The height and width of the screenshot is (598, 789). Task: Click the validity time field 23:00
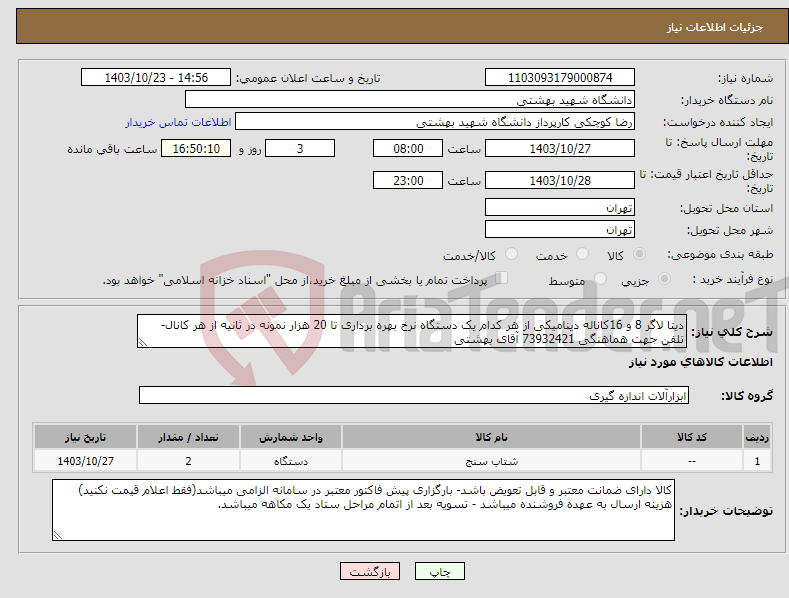(408, 180)
